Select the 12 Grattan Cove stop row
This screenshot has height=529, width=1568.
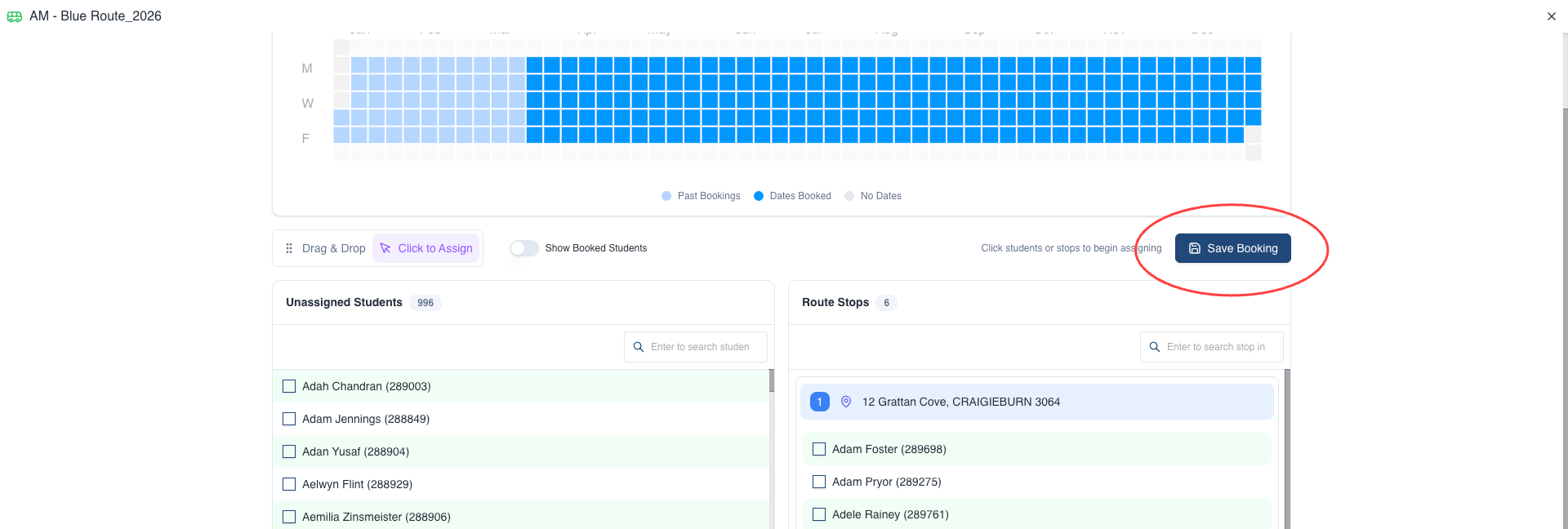pyautogui.click(x=1037, y=402)
